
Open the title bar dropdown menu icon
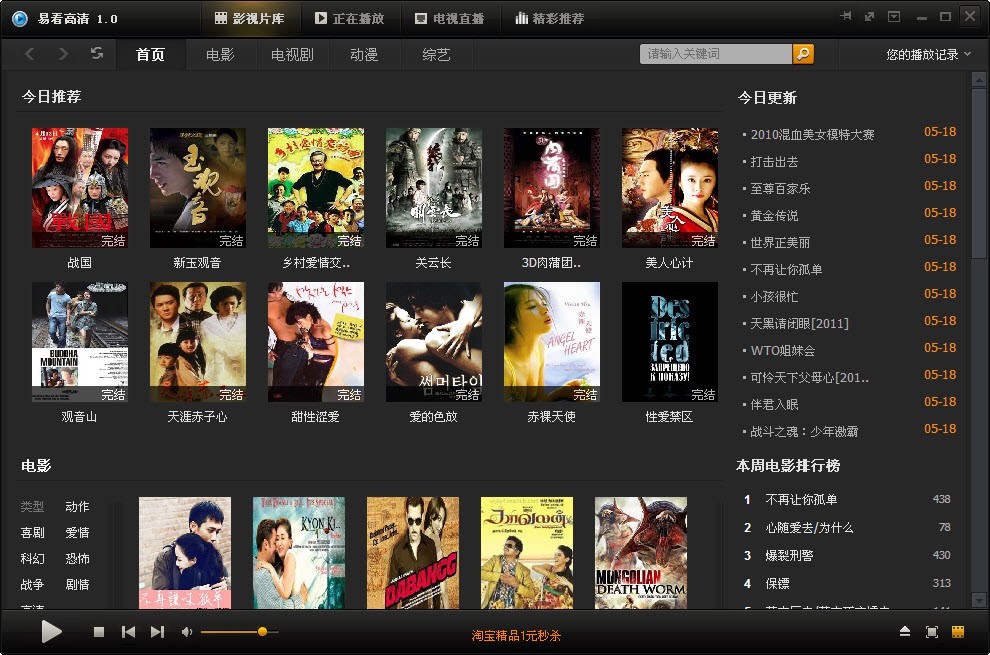(x=894, y=16)
